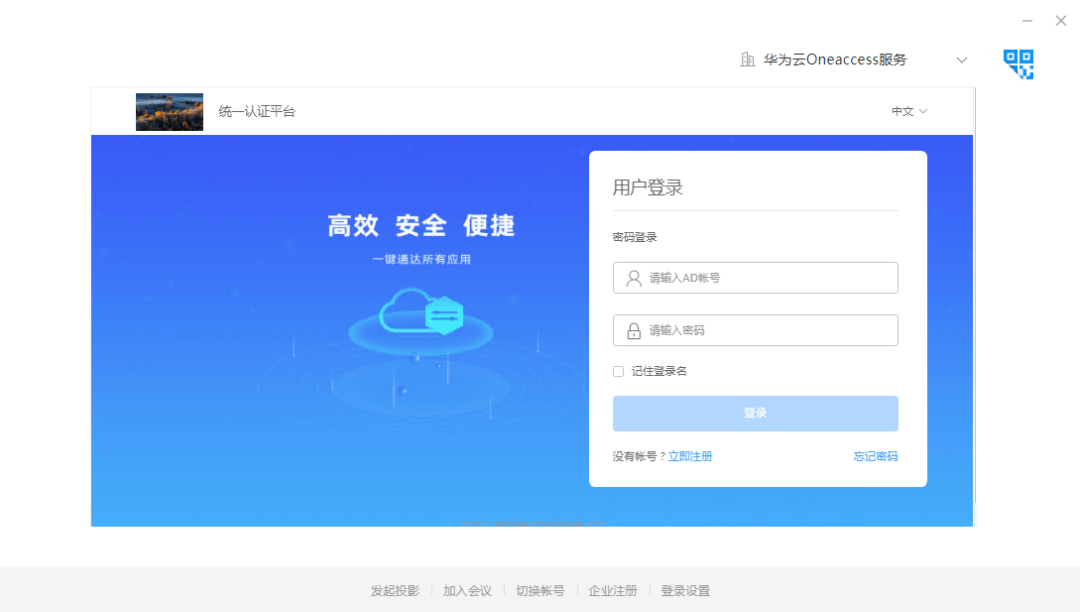
Task: Click the person icon in the AD account field
Action: 631,277
